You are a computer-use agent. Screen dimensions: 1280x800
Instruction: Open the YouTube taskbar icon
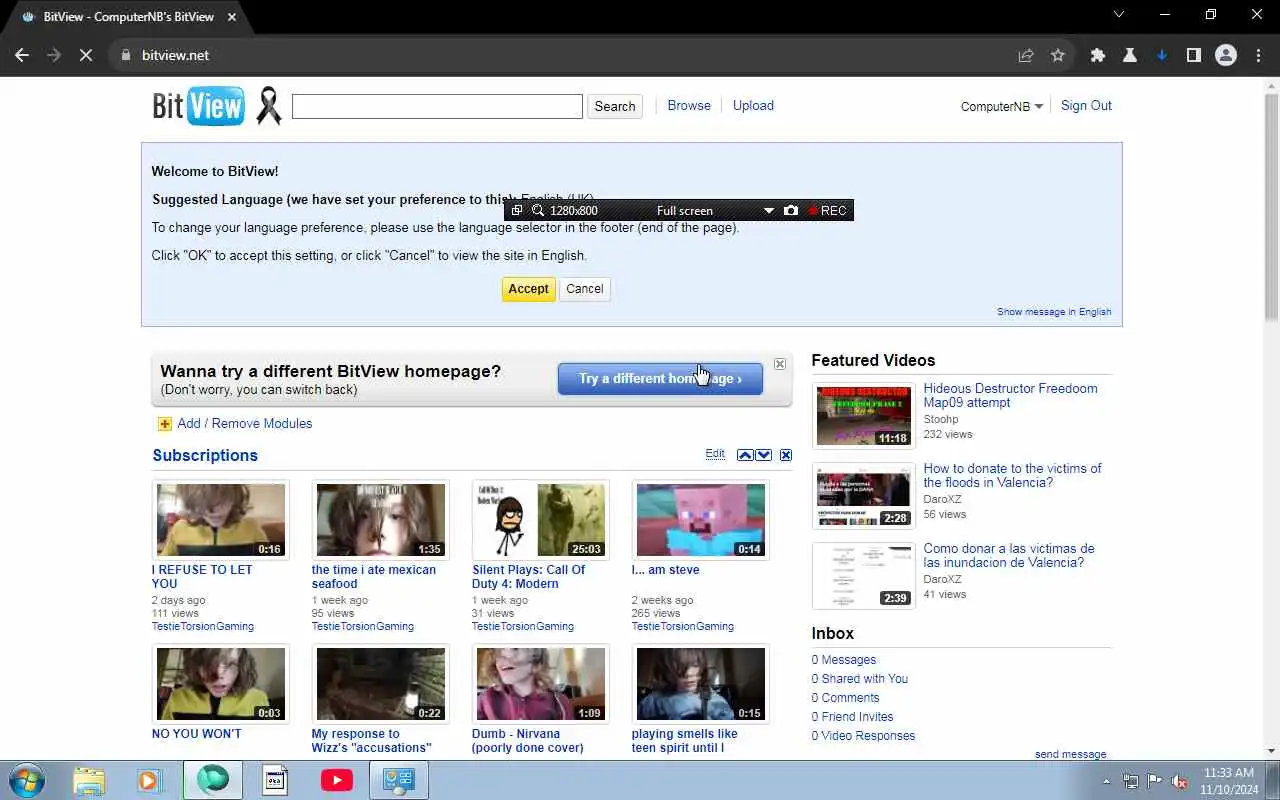(337, 780)
